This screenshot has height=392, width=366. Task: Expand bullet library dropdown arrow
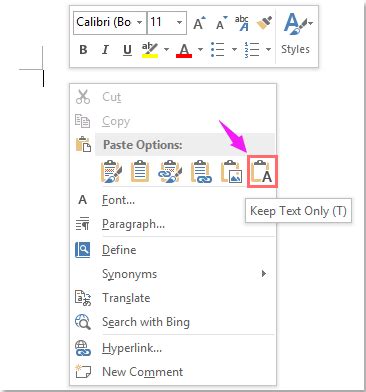234,50
